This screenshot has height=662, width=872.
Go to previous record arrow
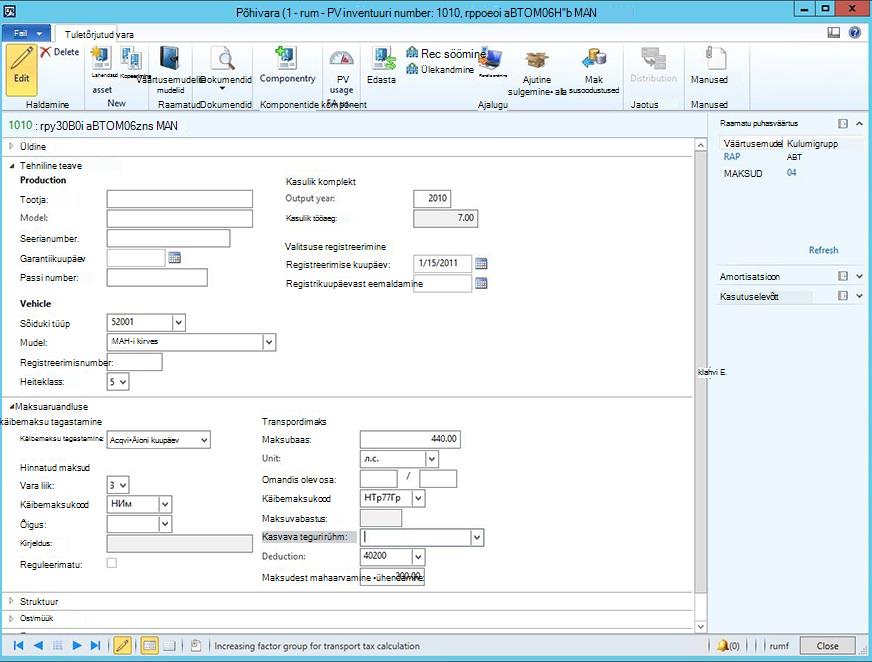38,645
